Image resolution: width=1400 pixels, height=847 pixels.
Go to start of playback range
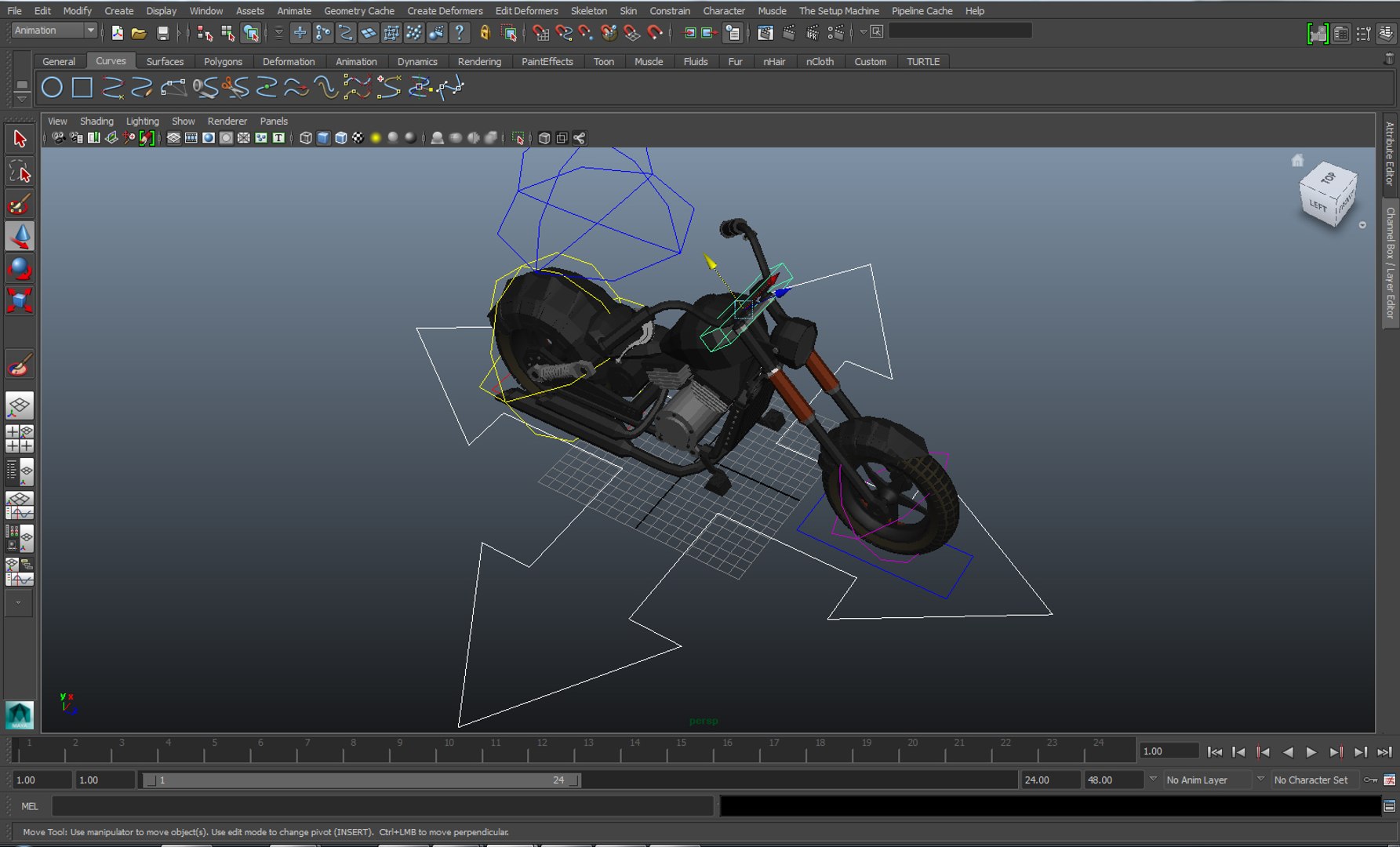[x=1215, y=752]
